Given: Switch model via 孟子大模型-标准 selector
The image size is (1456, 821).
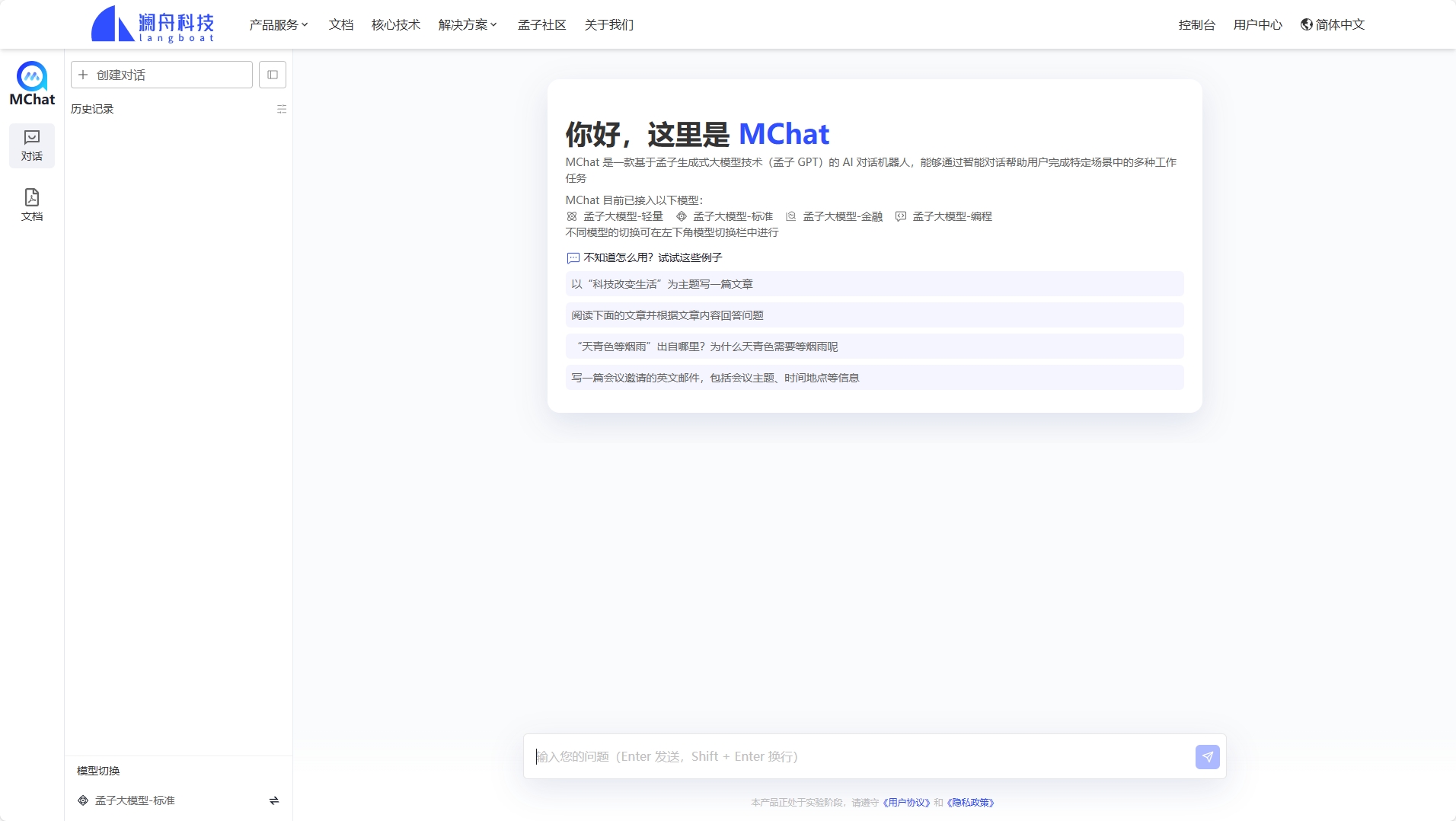Looking at the screenshot, I should click(x=136, y=800).
